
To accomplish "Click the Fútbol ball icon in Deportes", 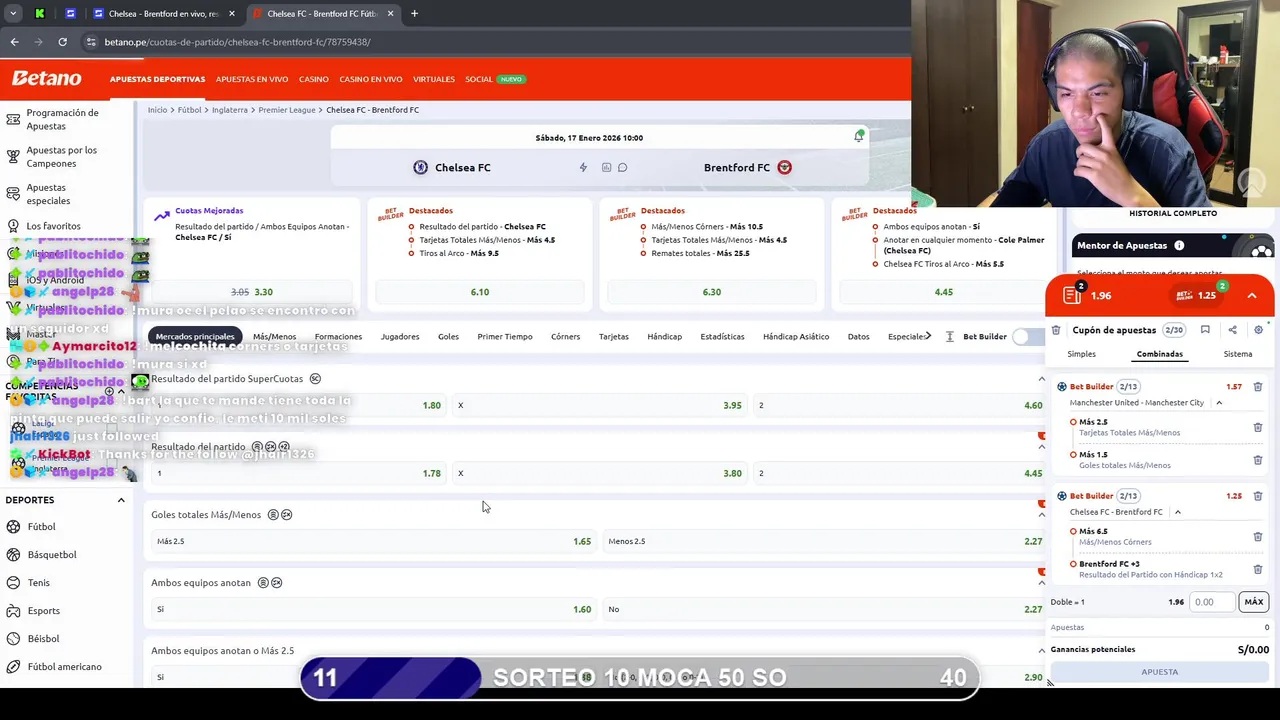I will coord(13,527).
